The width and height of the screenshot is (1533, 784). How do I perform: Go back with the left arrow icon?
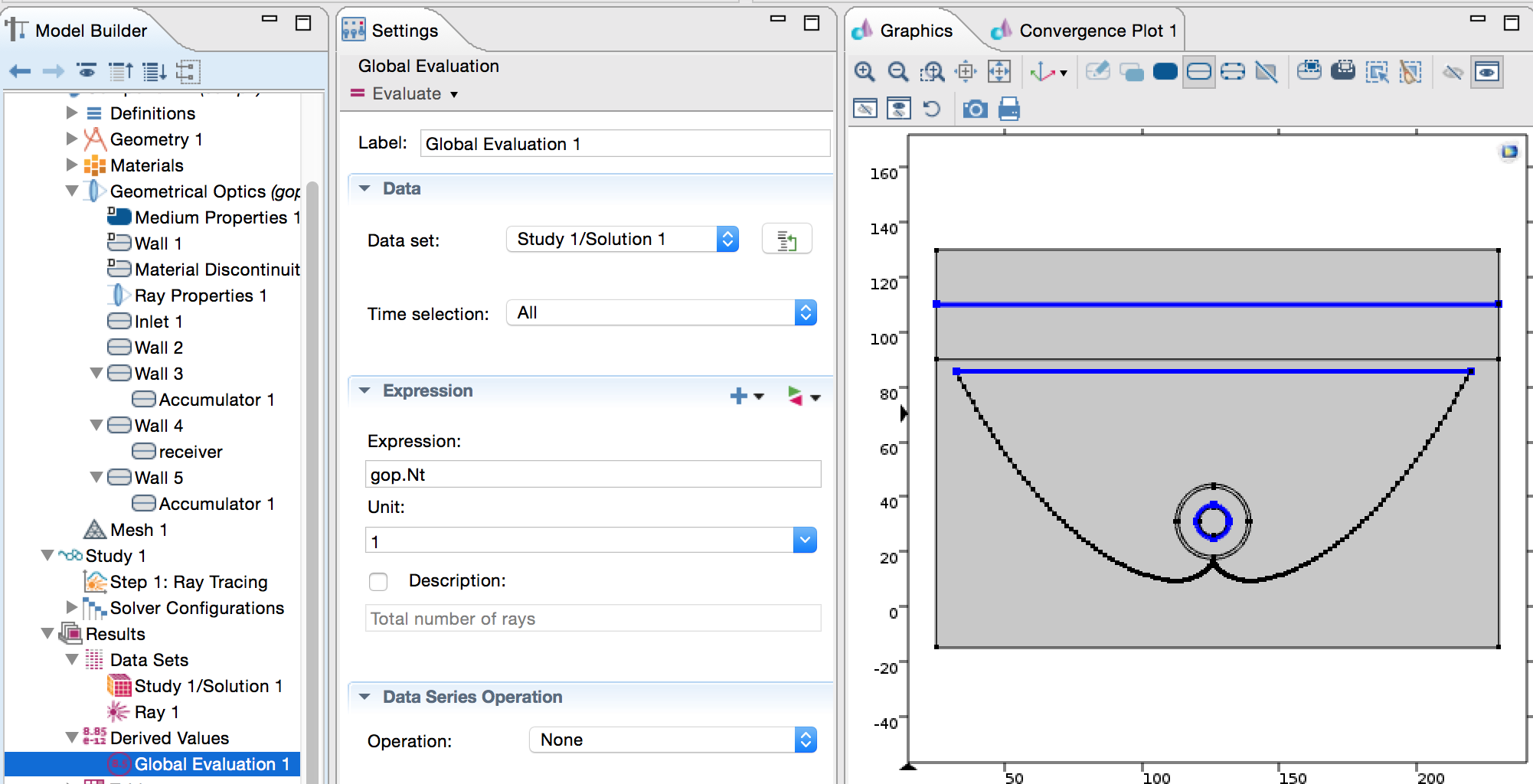coord(20,72)
